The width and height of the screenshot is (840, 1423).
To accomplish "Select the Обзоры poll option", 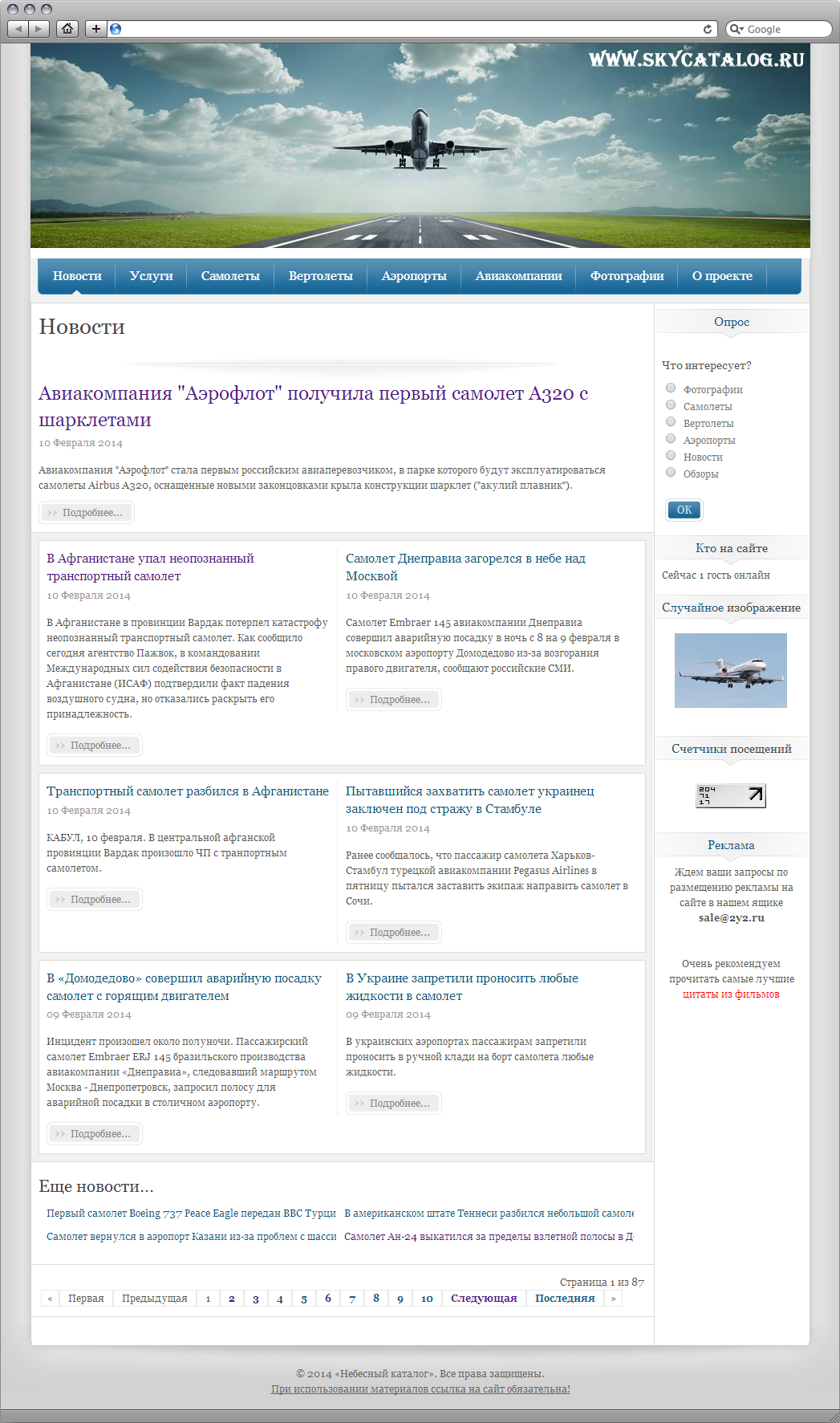I will [x=671, y=473].
